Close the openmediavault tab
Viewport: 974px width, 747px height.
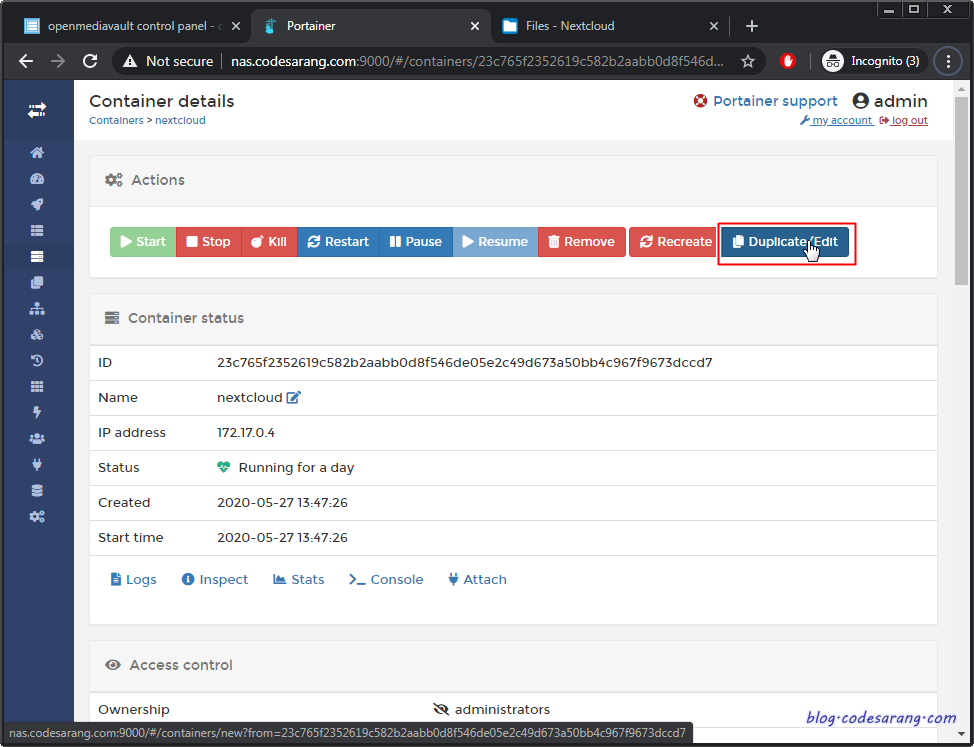pyautogui.click(x=235, y=26)
